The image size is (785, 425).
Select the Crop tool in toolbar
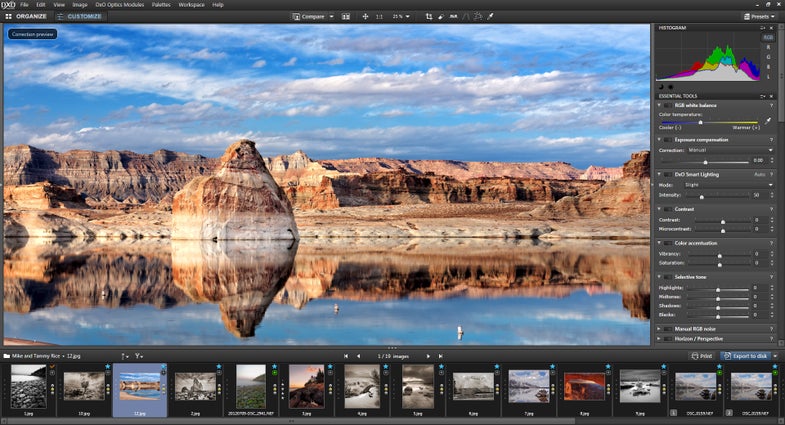coord(429,16)
